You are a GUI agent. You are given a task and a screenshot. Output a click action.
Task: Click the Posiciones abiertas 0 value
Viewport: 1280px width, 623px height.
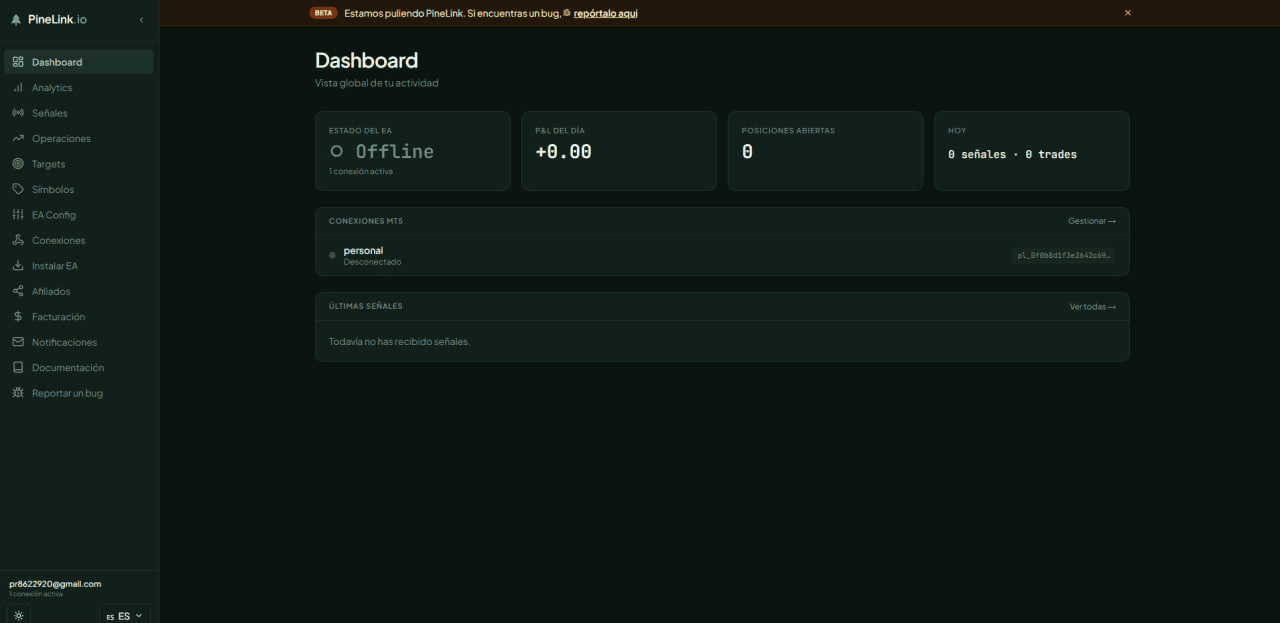[747, 152]
